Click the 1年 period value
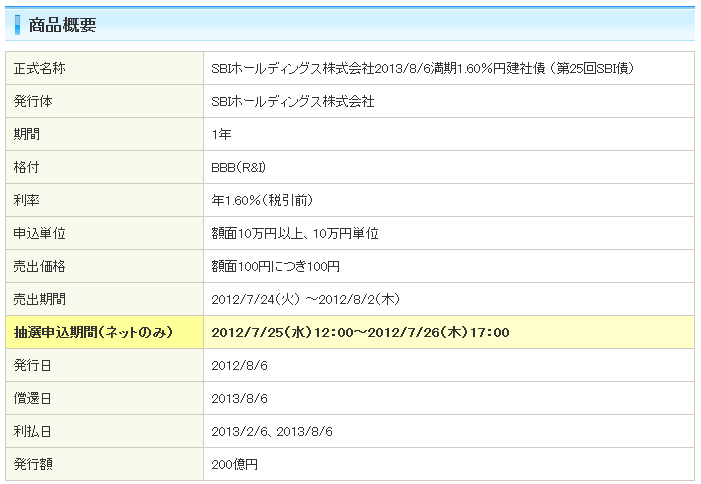701x484 pixels. point(221,135)
